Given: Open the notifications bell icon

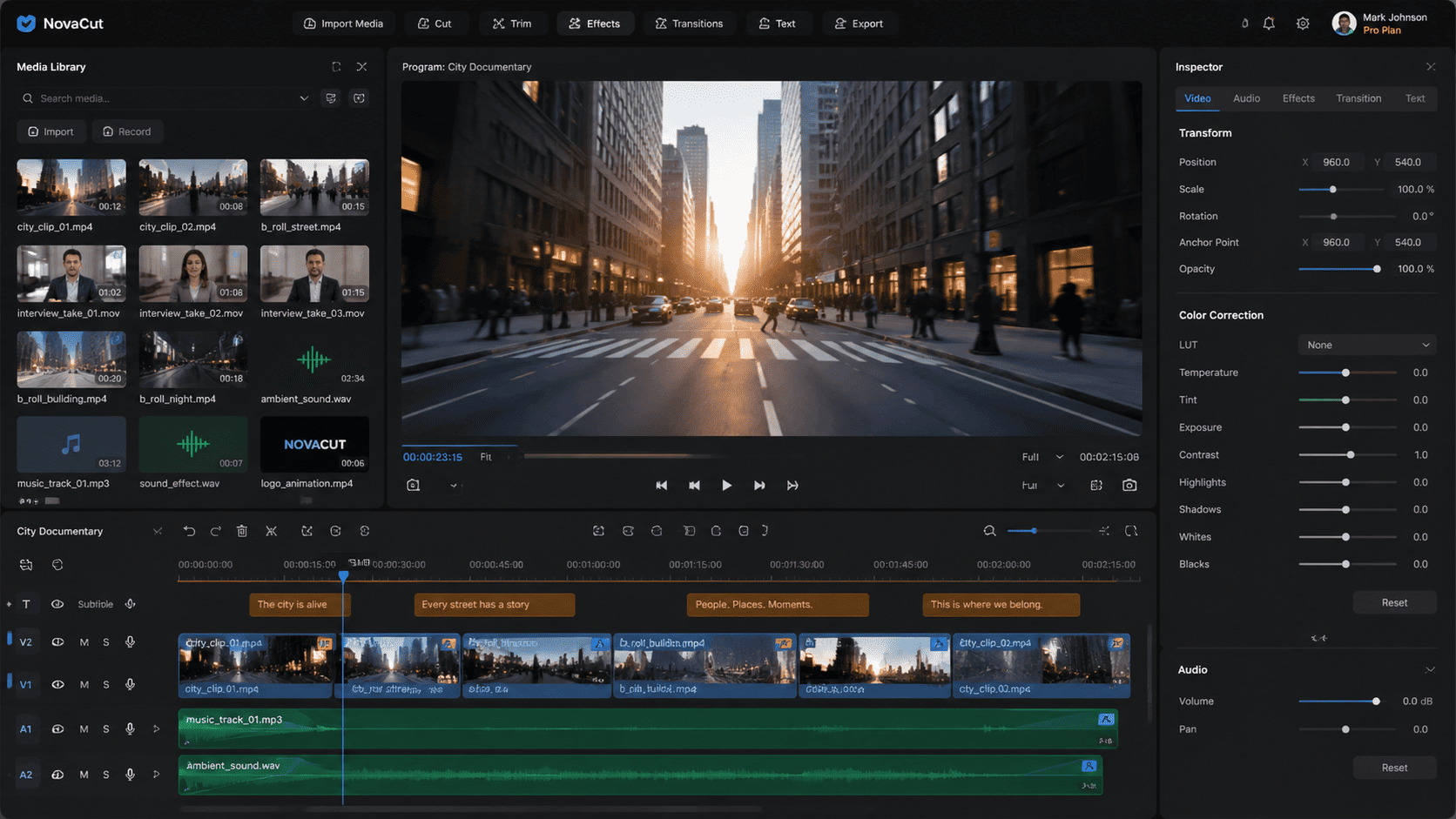Looking at the screenshot, I should click(x=1269, y=23).
